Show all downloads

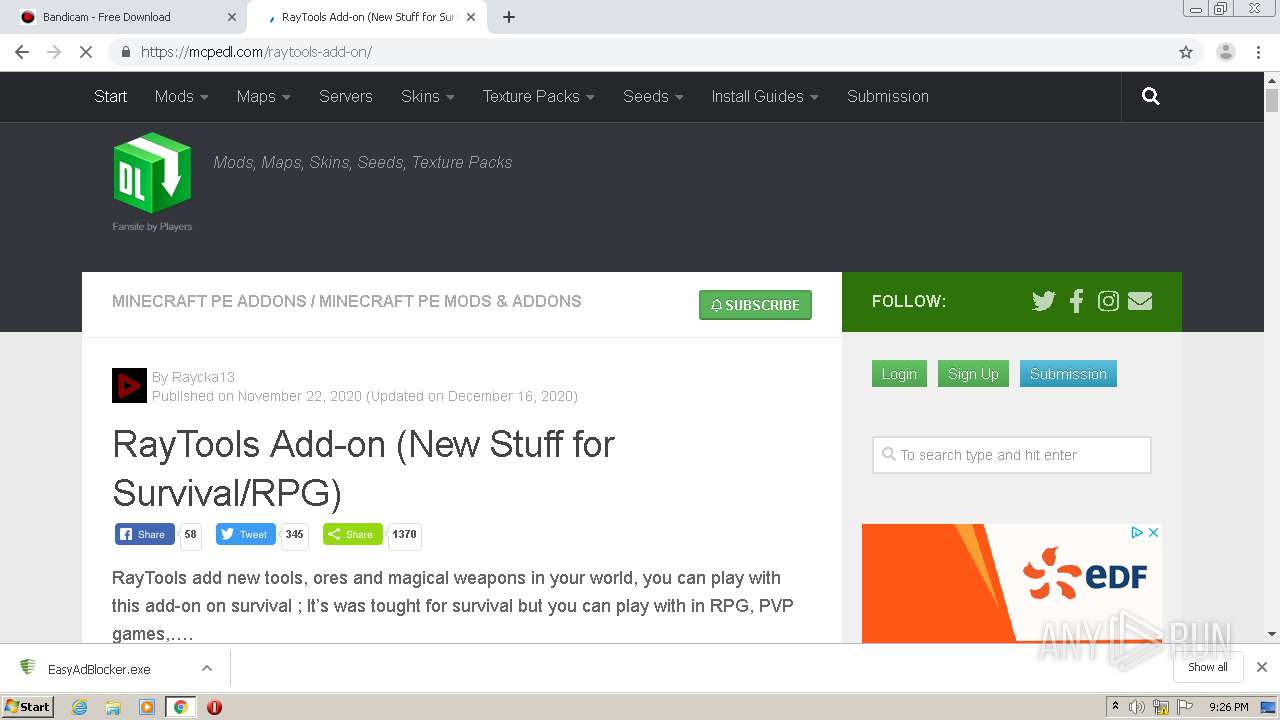1208,667
